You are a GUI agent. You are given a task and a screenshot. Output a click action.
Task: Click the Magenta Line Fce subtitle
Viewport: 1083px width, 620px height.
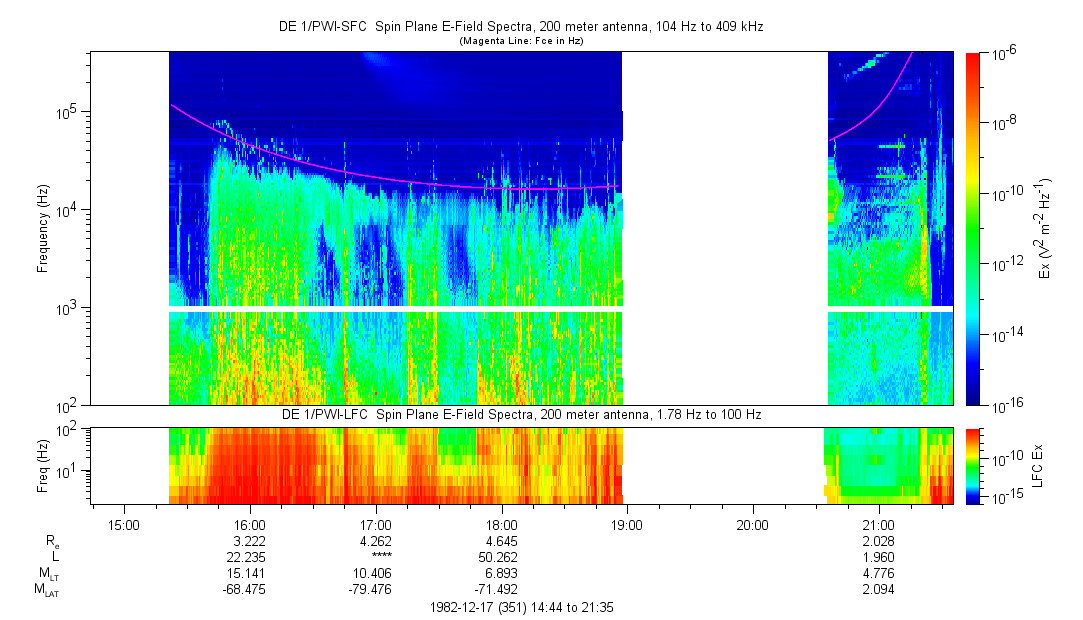point(520,41)
